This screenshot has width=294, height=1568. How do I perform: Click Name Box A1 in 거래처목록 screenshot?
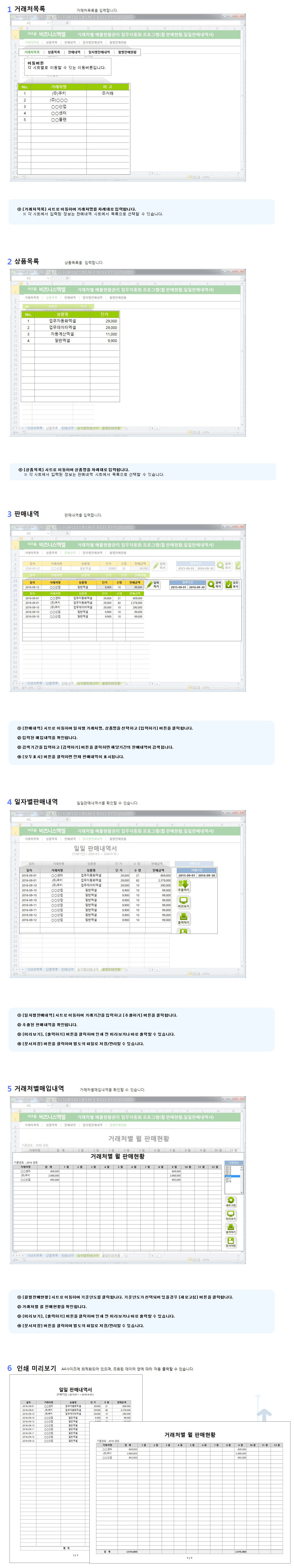29,23
